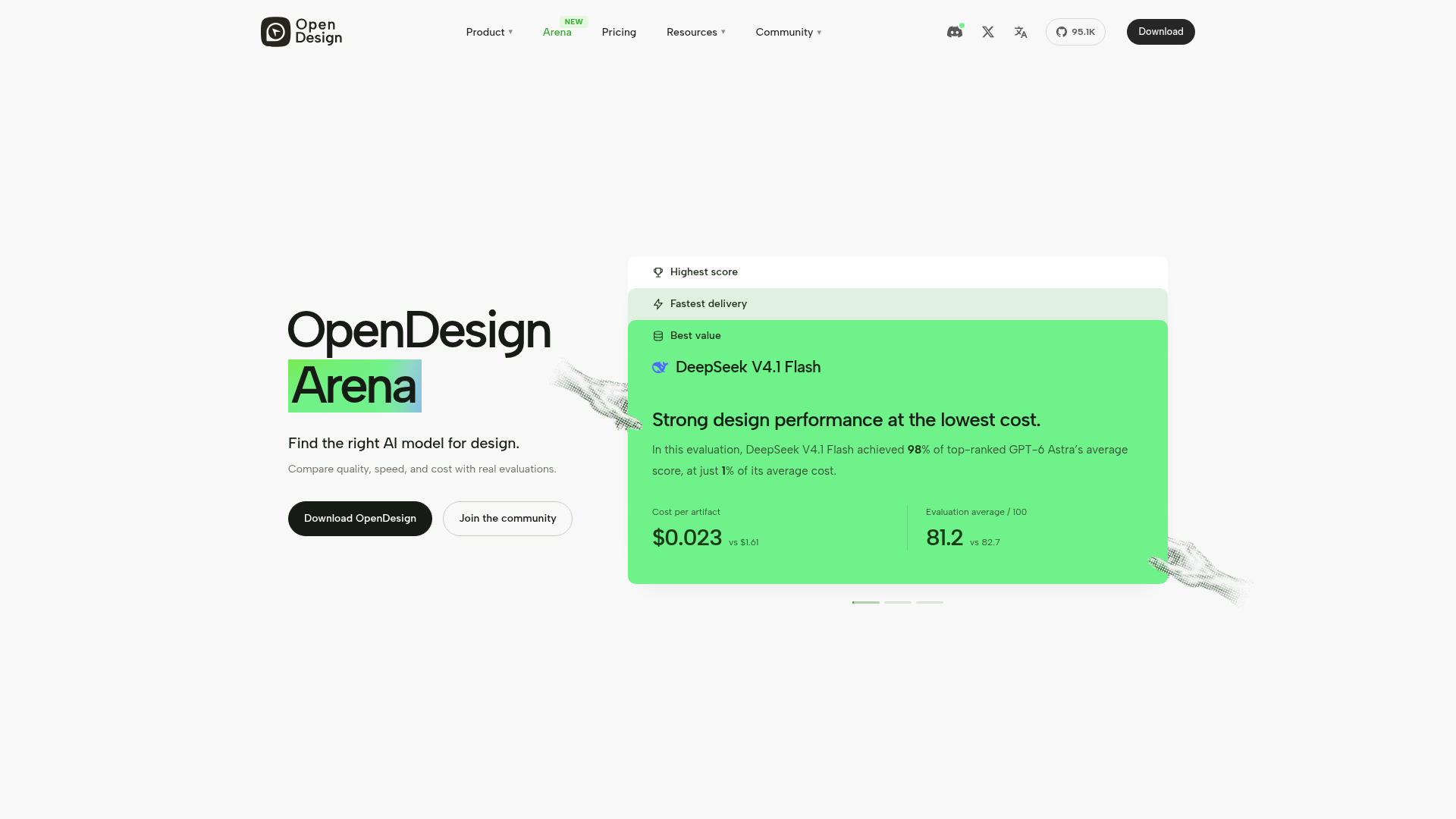Click the highlighted Arena heading

355,386
